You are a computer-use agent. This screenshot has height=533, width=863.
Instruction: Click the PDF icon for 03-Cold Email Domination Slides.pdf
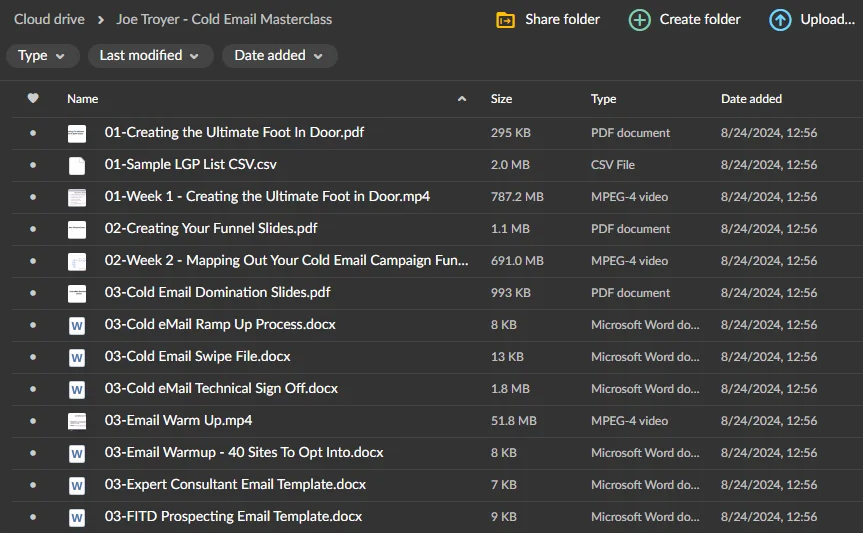coord(77,293)
